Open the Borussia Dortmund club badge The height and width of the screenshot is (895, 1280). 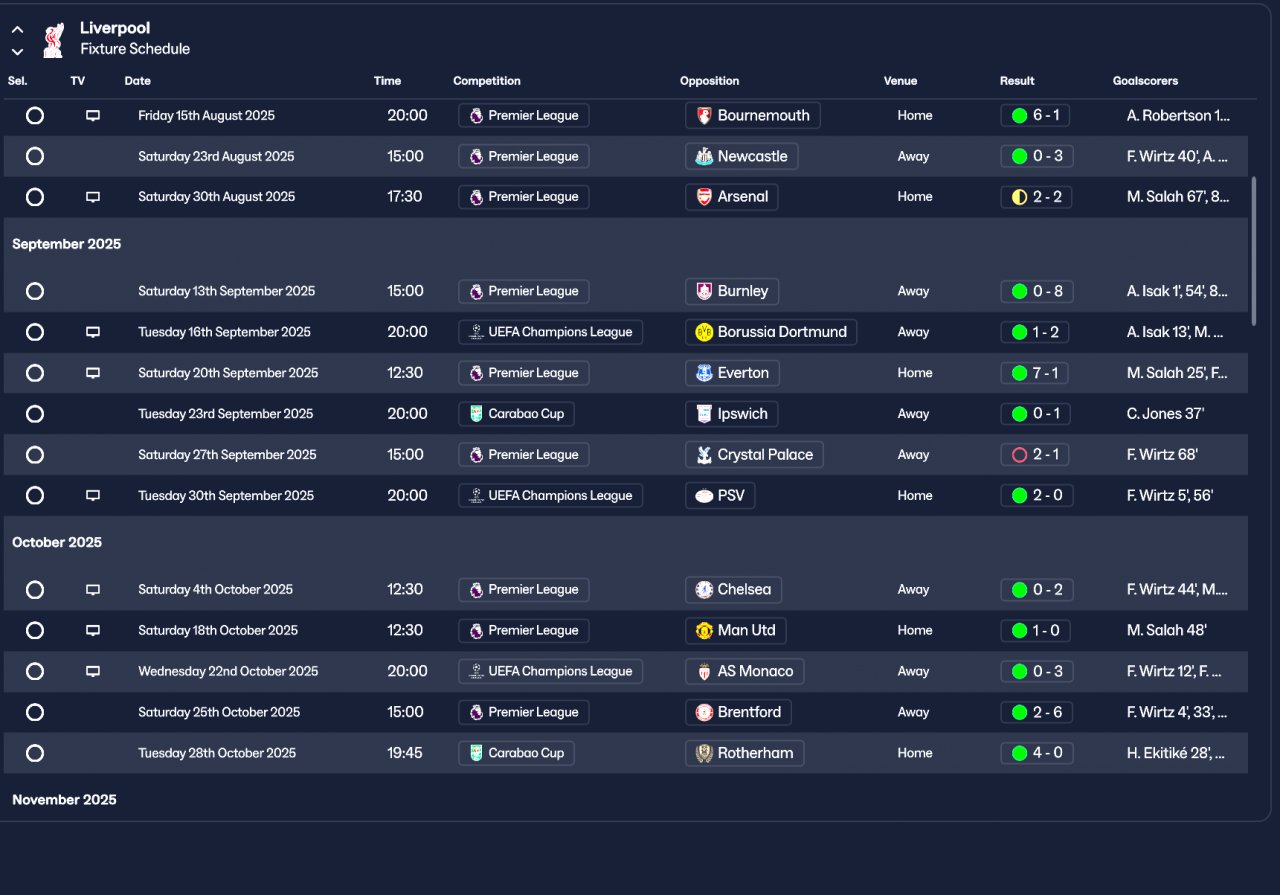[704, 332]
